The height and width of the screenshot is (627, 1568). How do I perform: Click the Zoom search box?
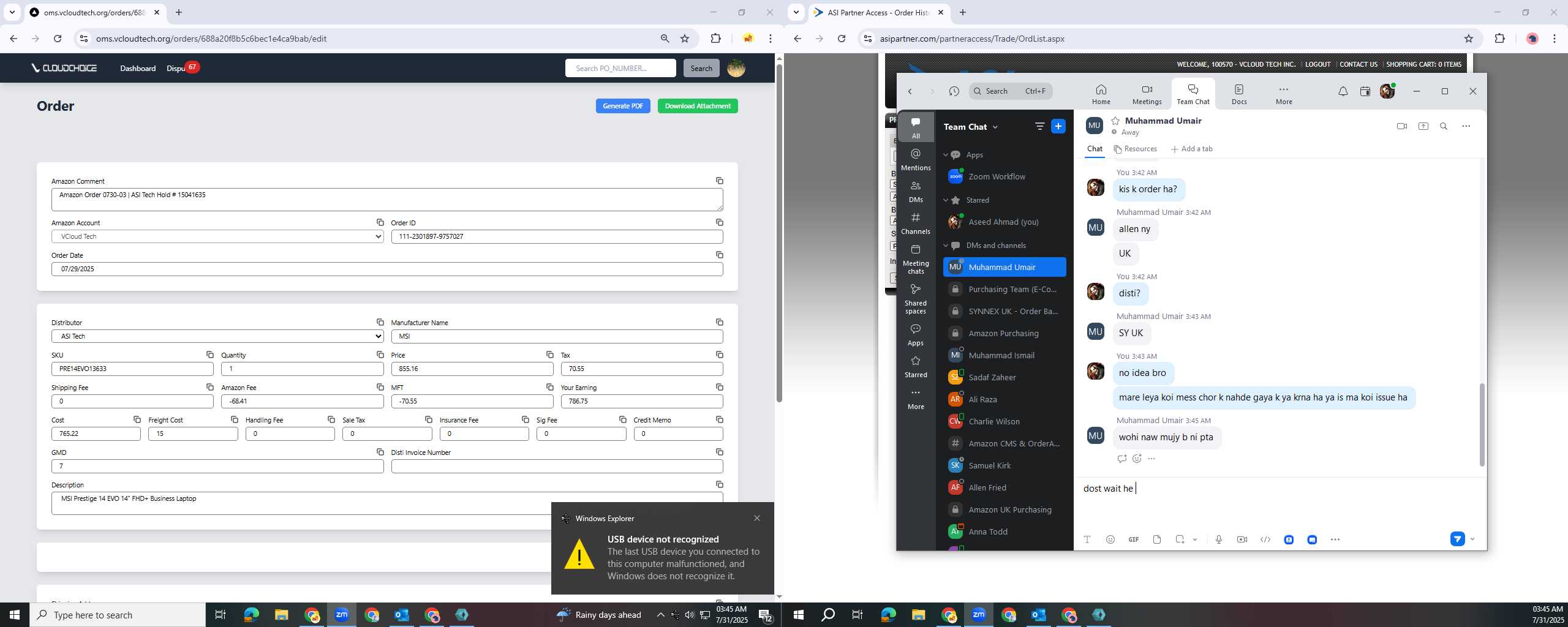pos(1011,91)
